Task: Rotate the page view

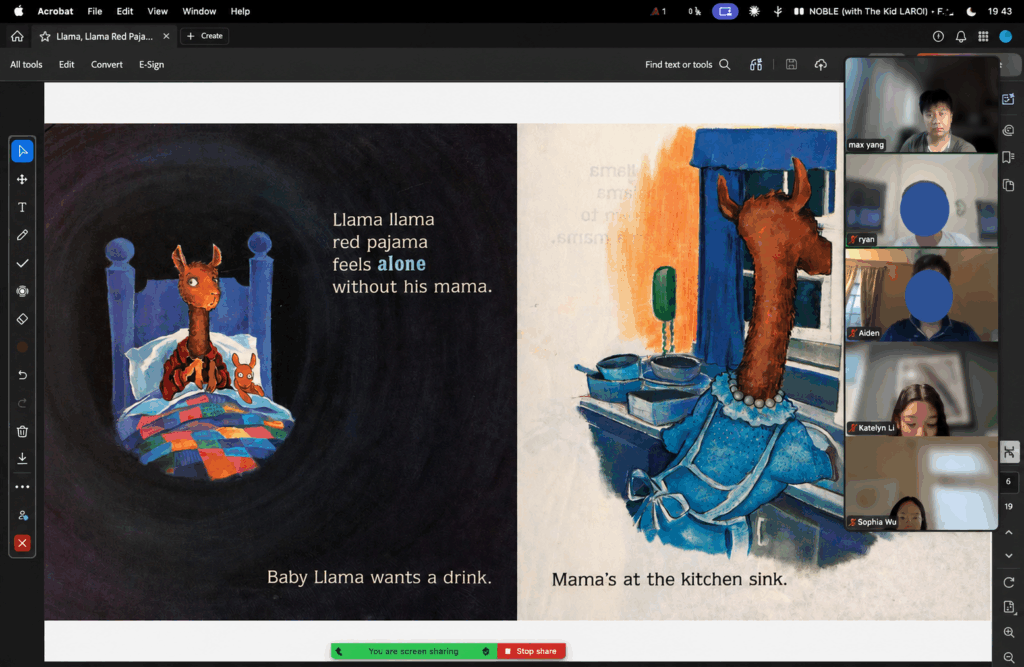Action: (x=1009, y=582)
